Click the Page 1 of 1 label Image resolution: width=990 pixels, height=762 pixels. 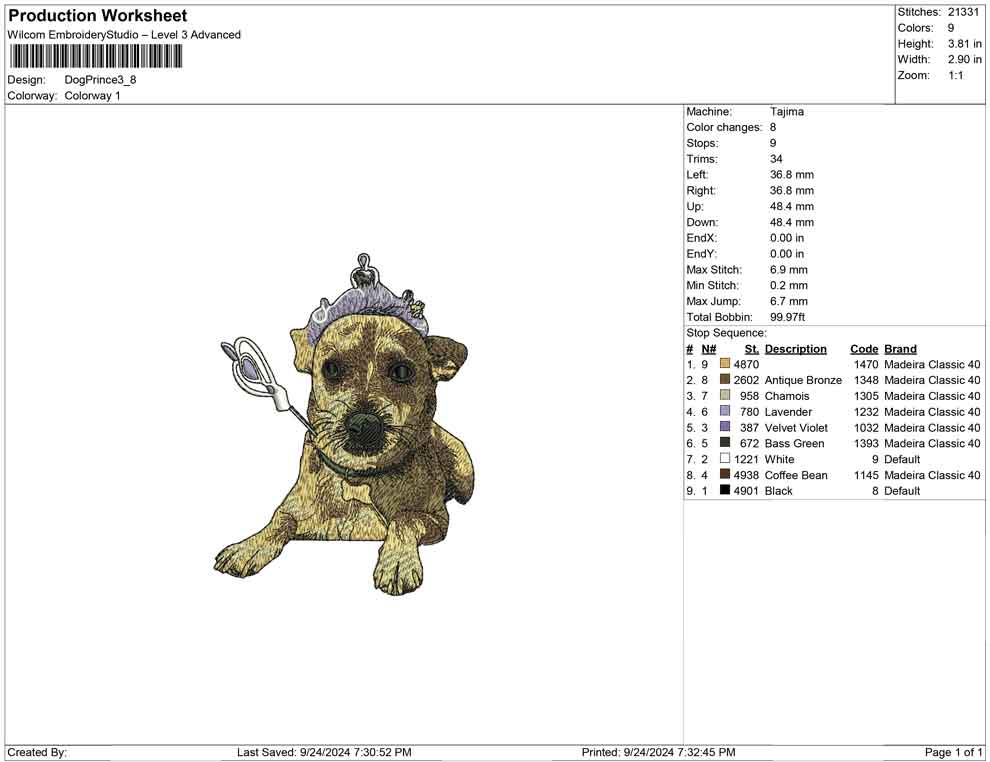click(x=953, y=752)
